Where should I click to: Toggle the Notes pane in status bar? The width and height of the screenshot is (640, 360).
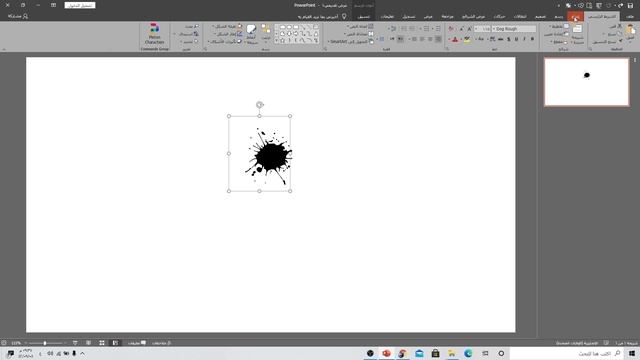point(162,343)
